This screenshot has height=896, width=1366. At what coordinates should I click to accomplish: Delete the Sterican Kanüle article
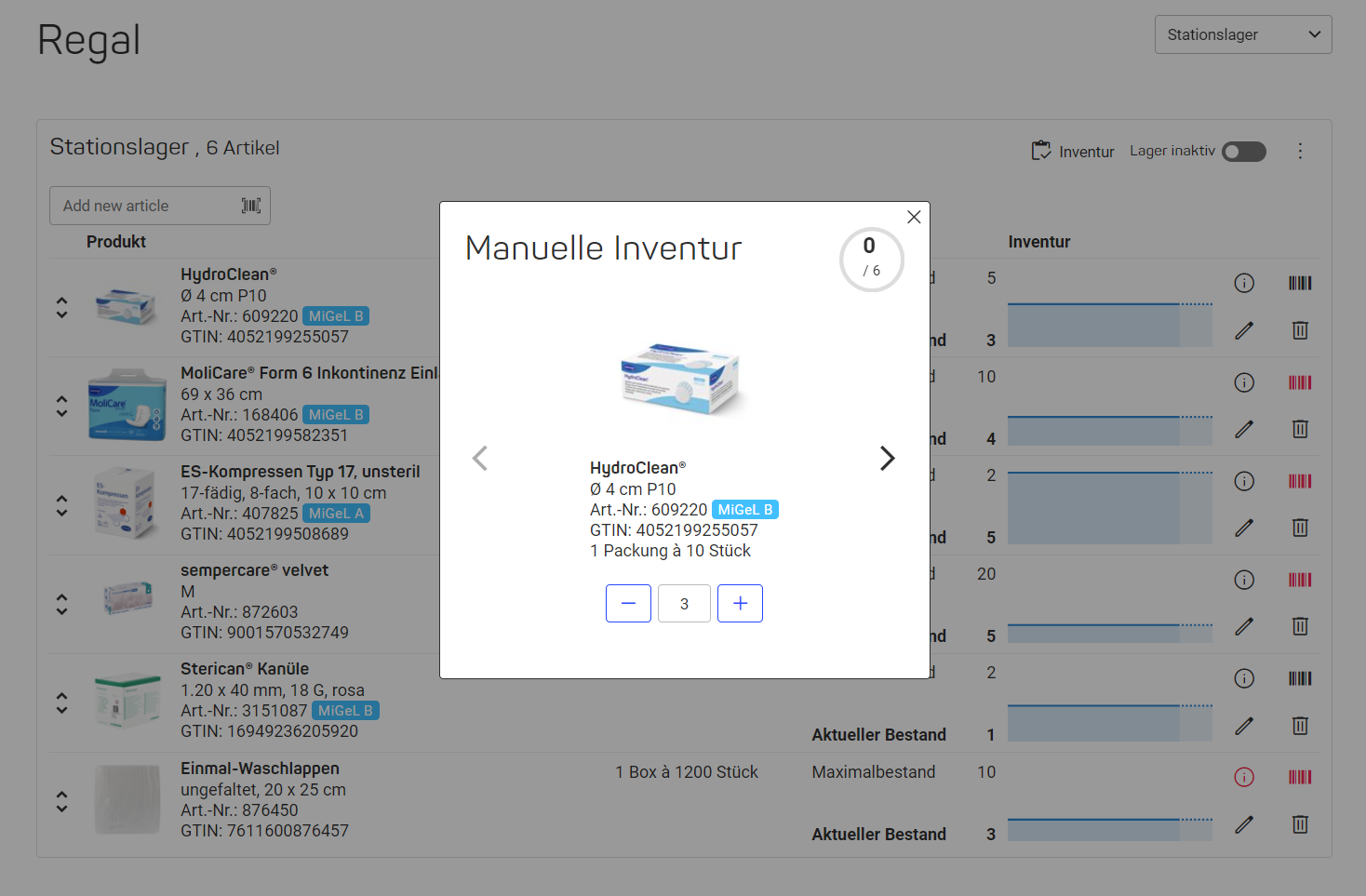[x=1300, y=726]
